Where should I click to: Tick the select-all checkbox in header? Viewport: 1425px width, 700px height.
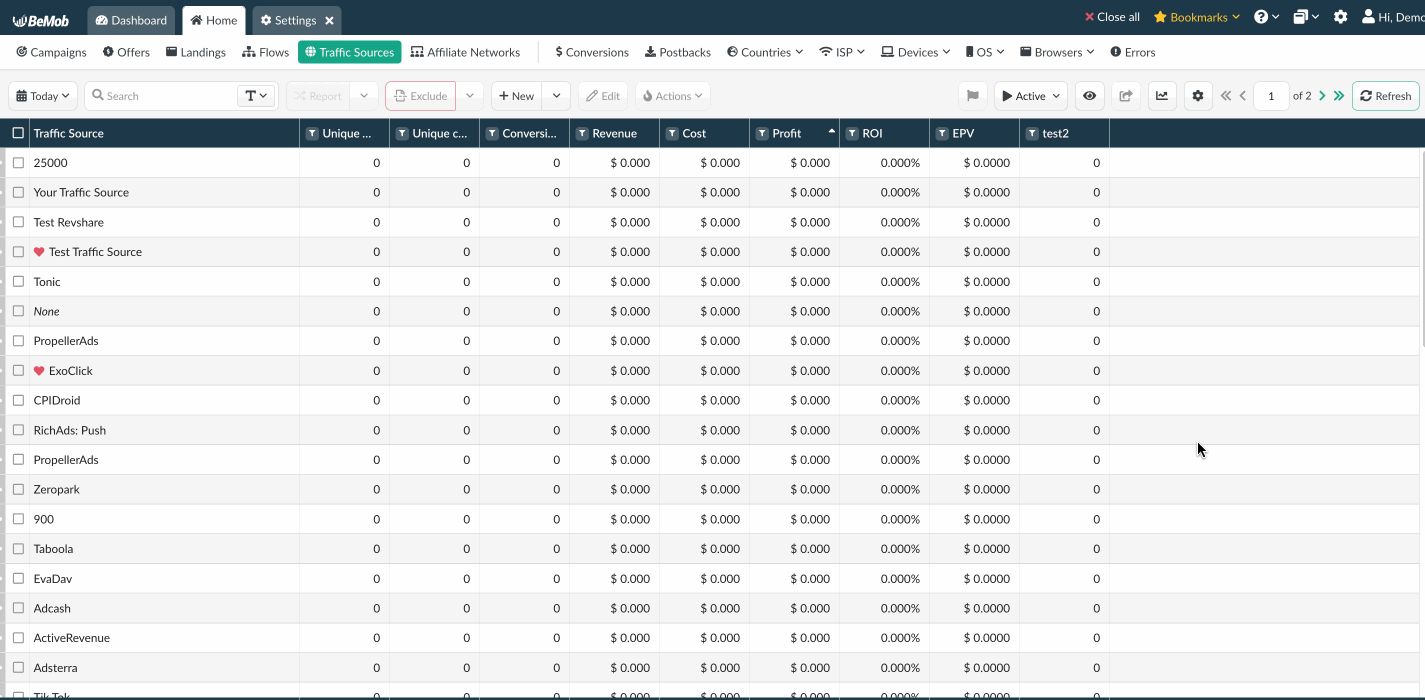[18, 133]
